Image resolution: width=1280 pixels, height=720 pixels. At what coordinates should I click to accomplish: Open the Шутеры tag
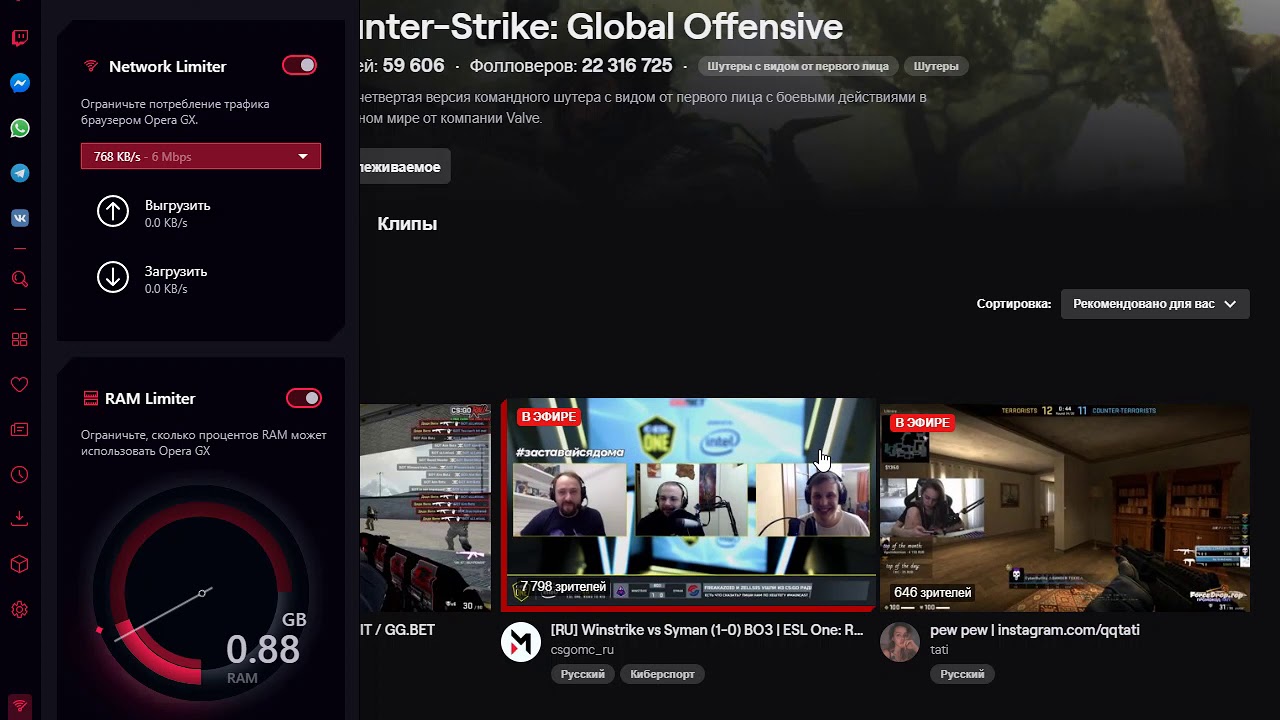pyautogui.click(x=936, y=66)
